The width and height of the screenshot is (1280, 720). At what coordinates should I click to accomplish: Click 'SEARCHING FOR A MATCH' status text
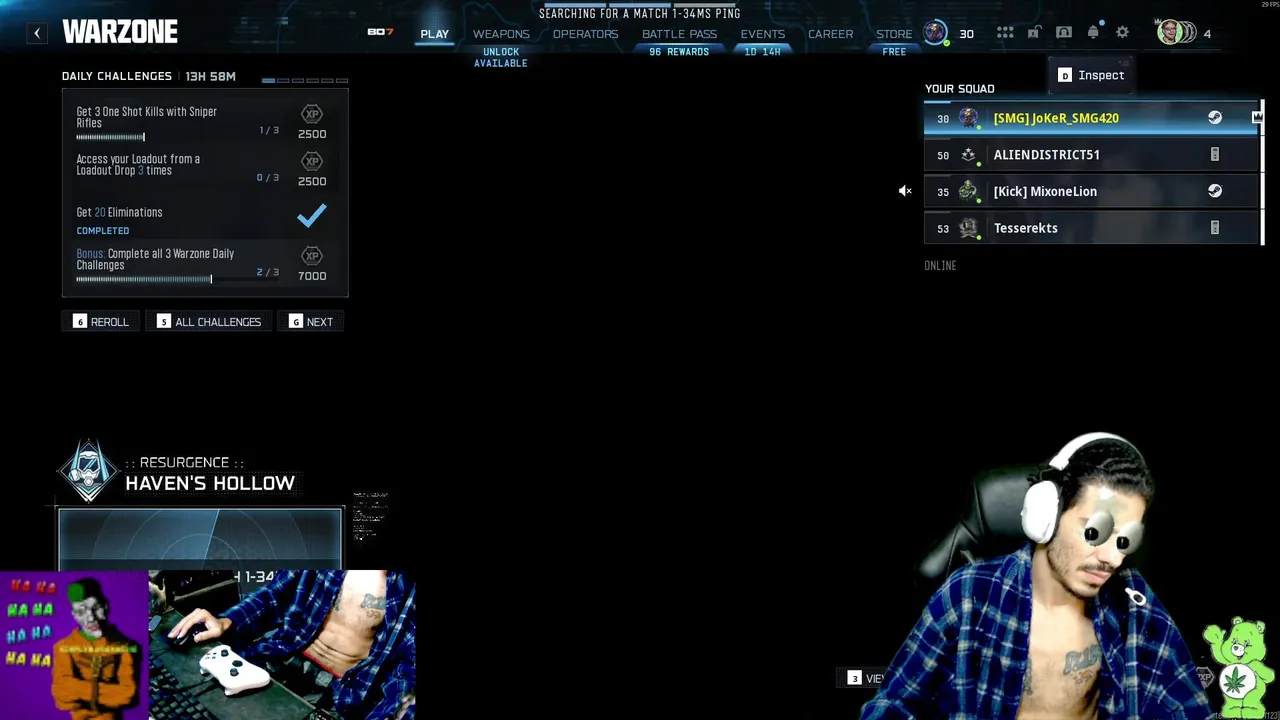640,14
